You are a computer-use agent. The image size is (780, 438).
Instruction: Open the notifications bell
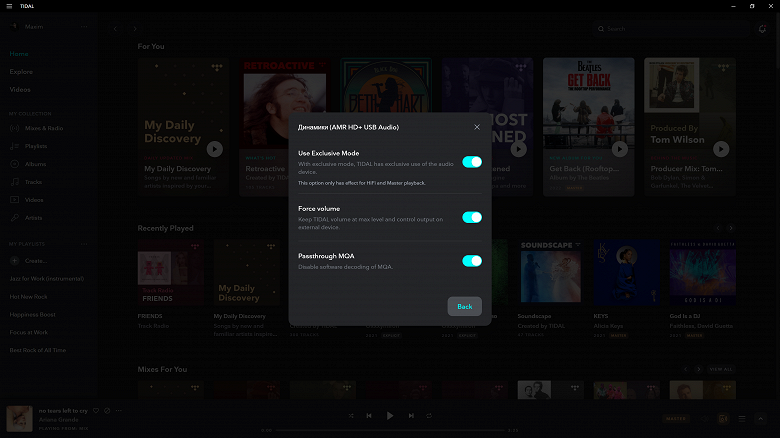[x=762, y=29]
